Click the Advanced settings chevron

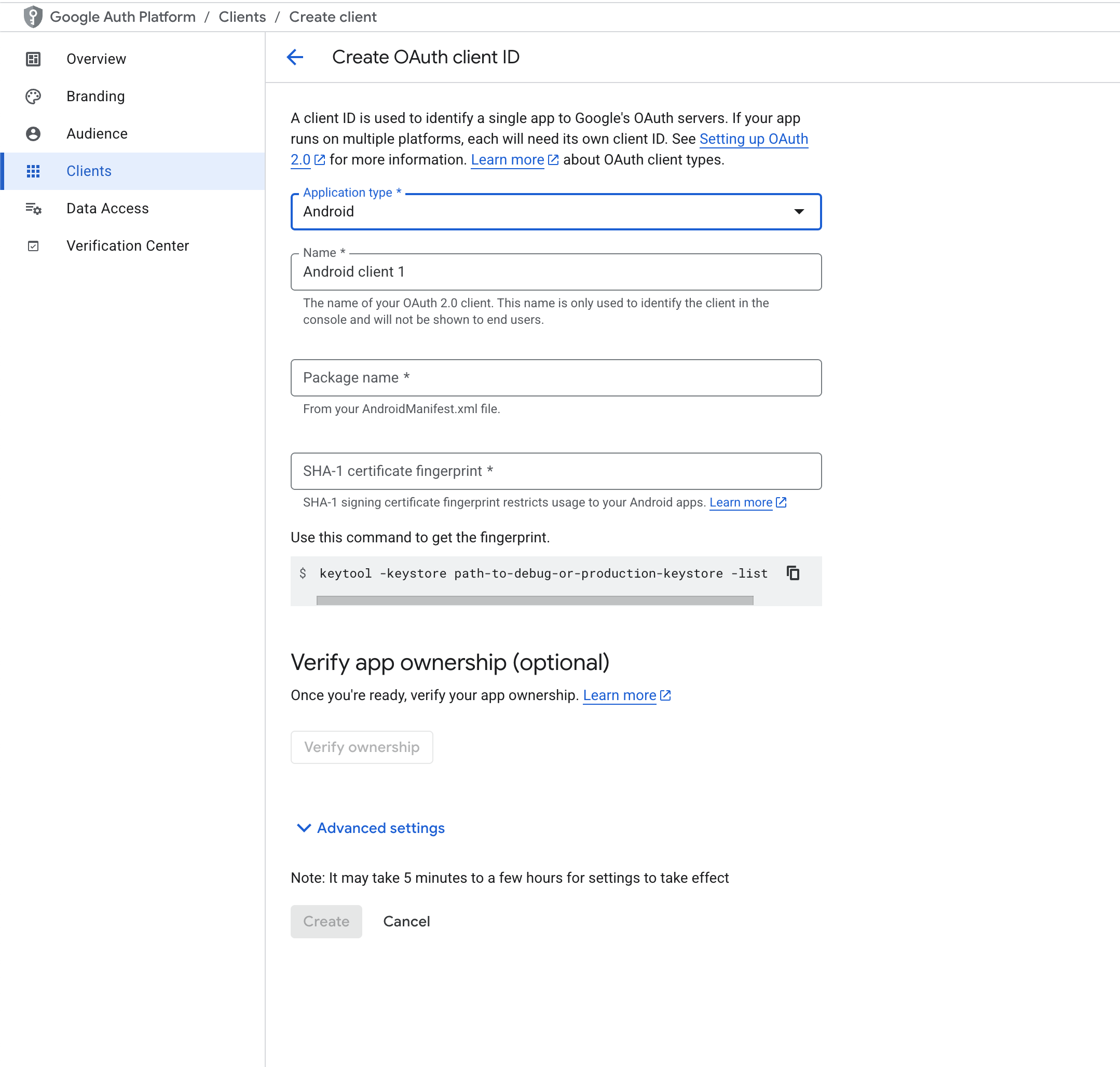(304, 828)
